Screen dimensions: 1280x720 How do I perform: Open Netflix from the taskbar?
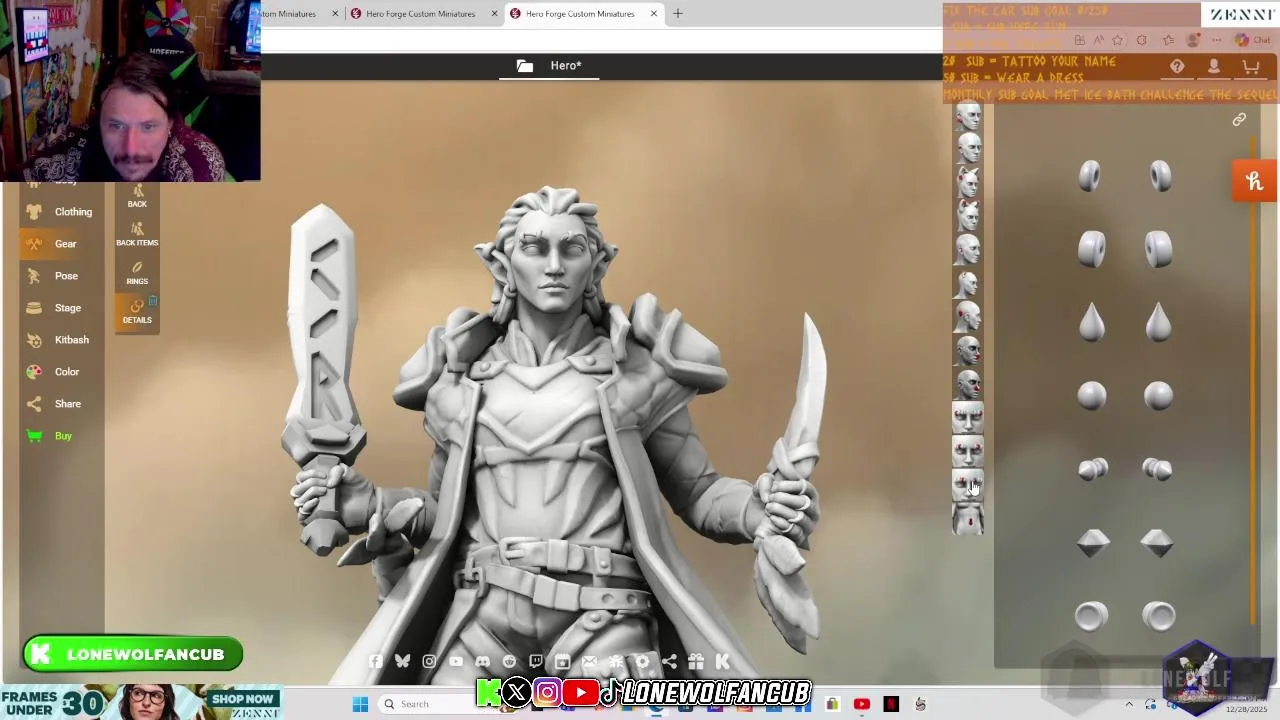click(x=891, y=704)
